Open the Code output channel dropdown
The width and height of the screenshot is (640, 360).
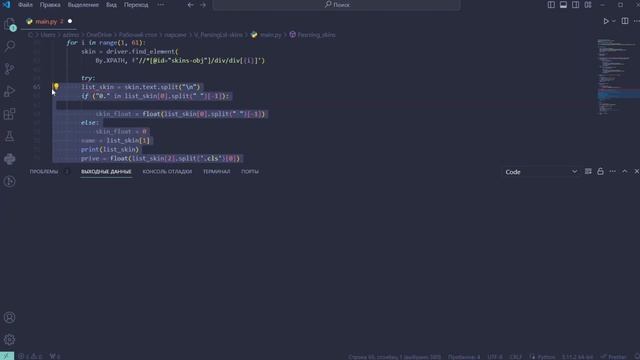(541, 172)
